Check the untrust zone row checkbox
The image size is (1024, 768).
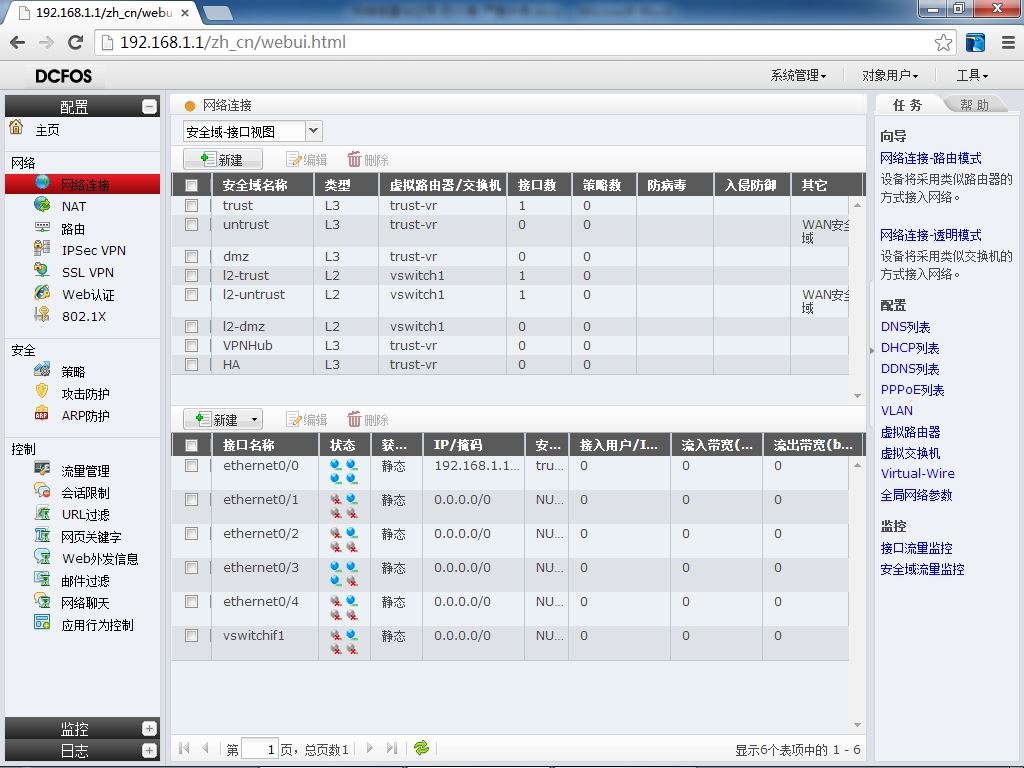pos(191,225)
